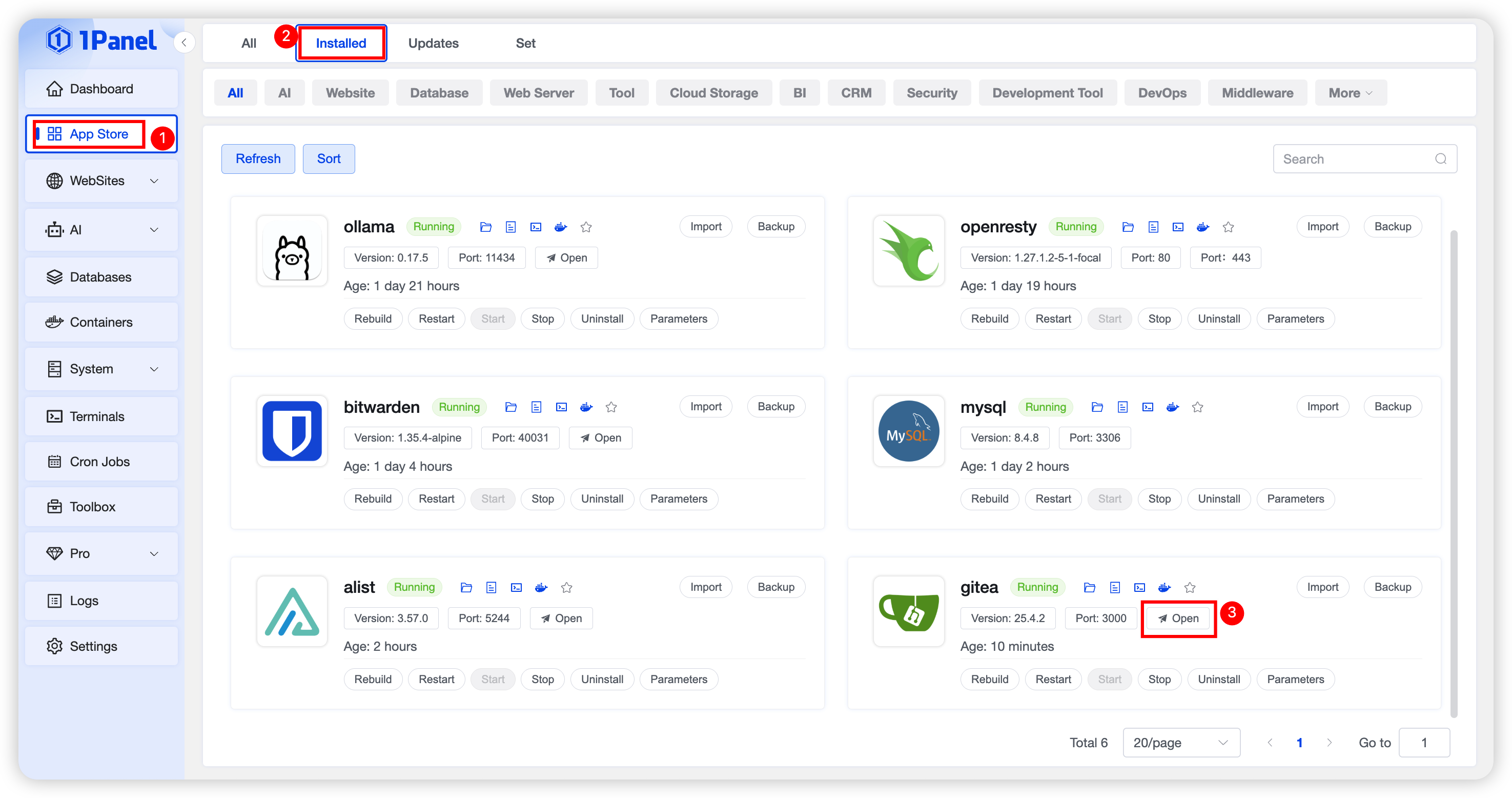Select the Database category filter

[x=438, y=93]
